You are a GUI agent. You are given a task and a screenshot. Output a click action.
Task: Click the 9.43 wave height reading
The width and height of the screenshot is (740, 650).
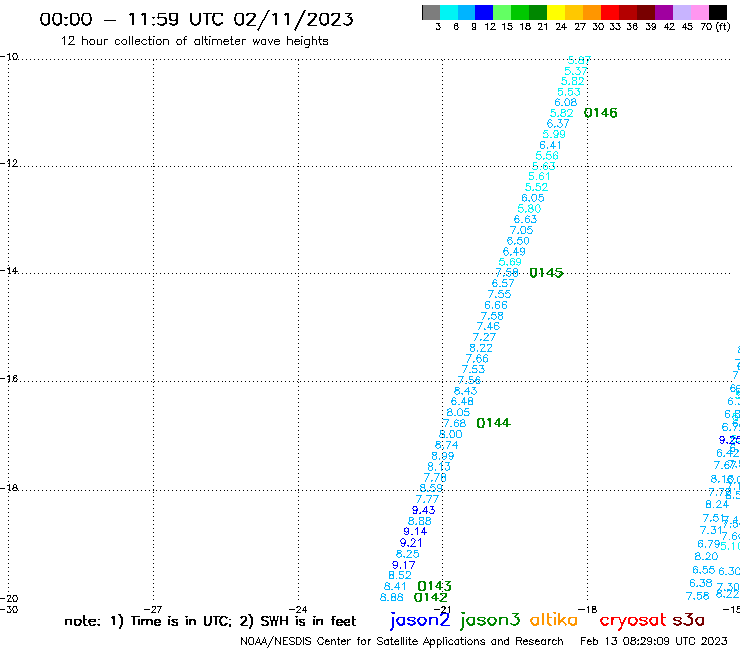point(423,510)
